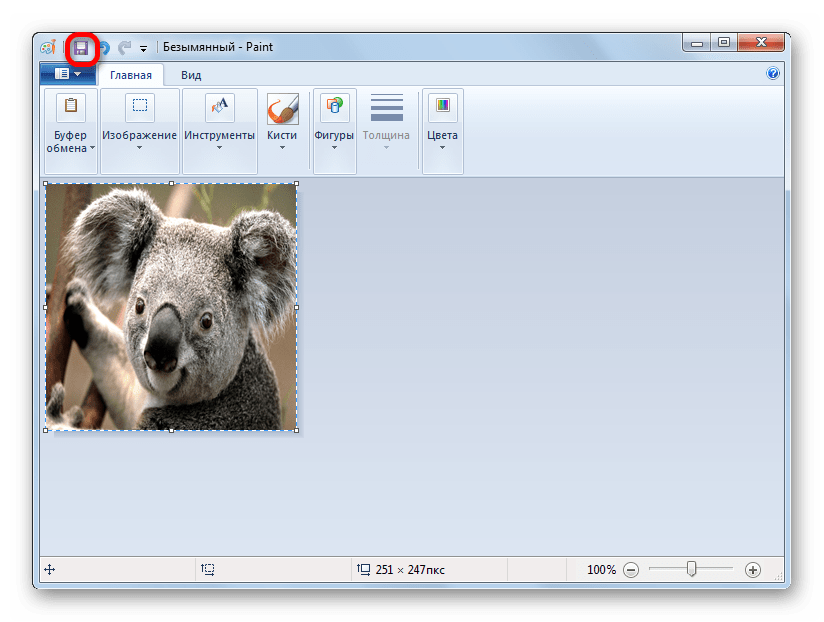Click the zoom slider handle

coord(691,569)
